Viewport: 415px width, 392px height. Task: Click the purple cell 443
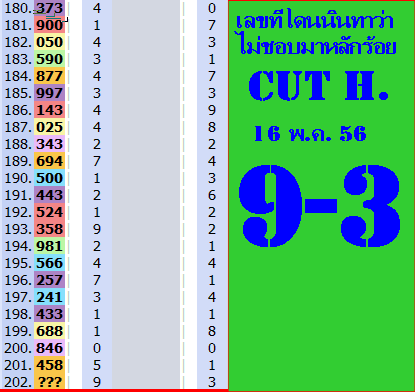49,195
